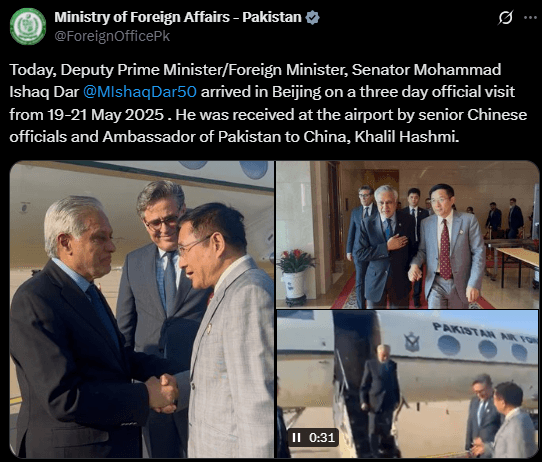The width and height of the screenshot is (542, 462).
Task: Click the 19-21 May 2025 date text
Action: click(x=106, y=115)
